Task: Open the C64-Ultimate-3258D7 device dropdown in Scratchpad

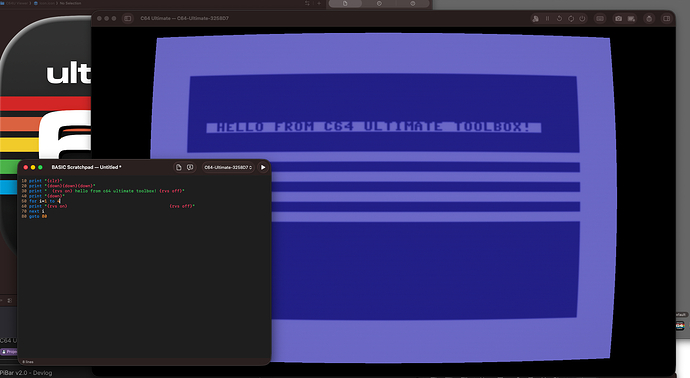Action: pyautogui.click(x=228, y=167)
